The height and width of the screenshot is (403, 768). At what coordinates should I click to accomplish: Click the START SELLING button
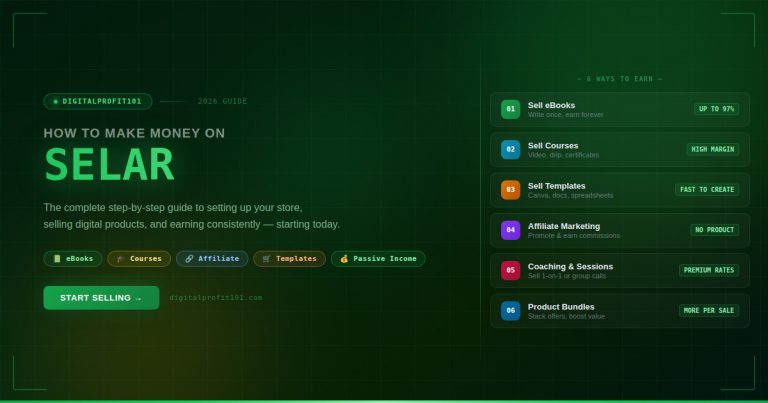click(101, 298)
